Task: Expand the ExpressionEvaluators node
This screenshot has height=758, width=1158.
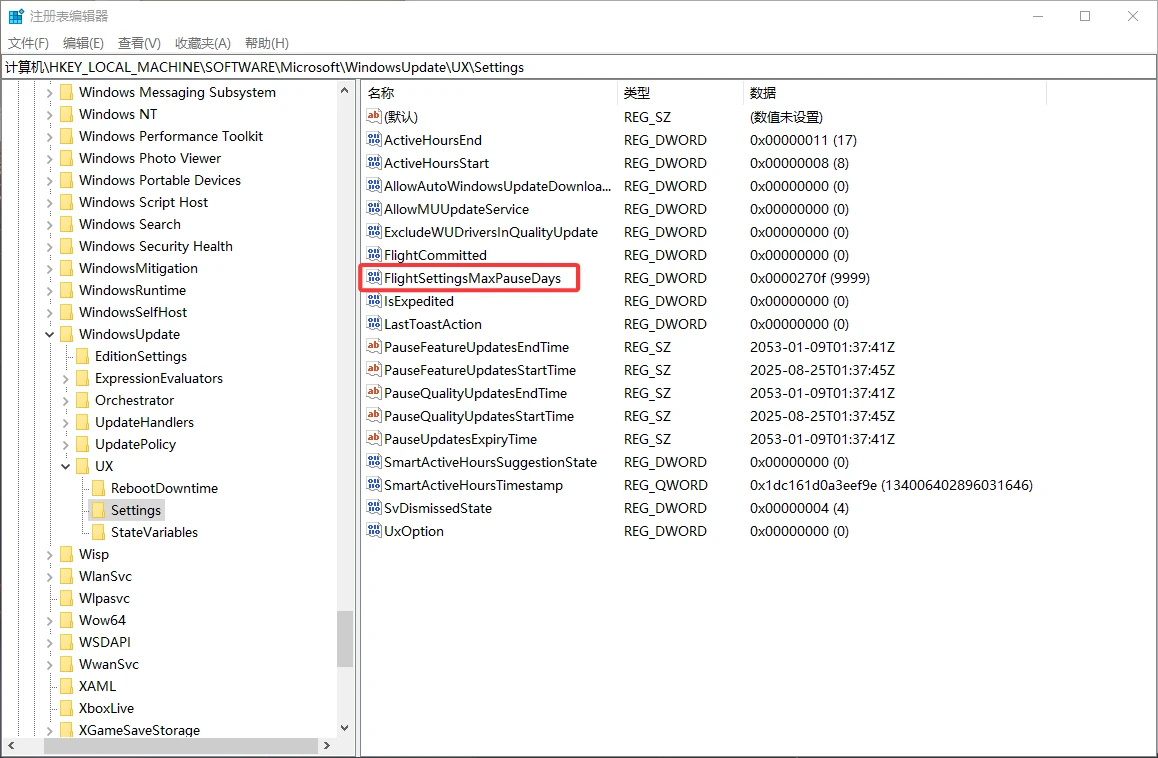Action: [66, 378]
